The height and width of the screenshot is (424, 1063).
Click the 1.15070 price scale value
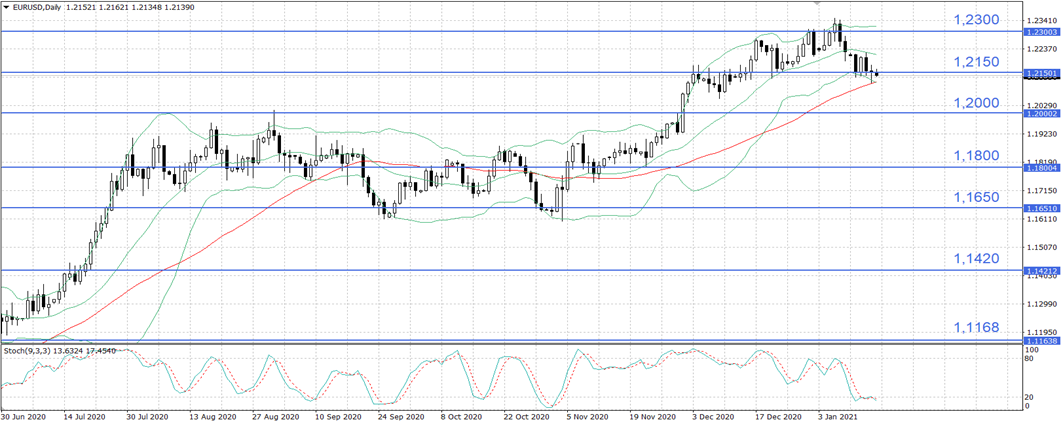(1043, 247)
